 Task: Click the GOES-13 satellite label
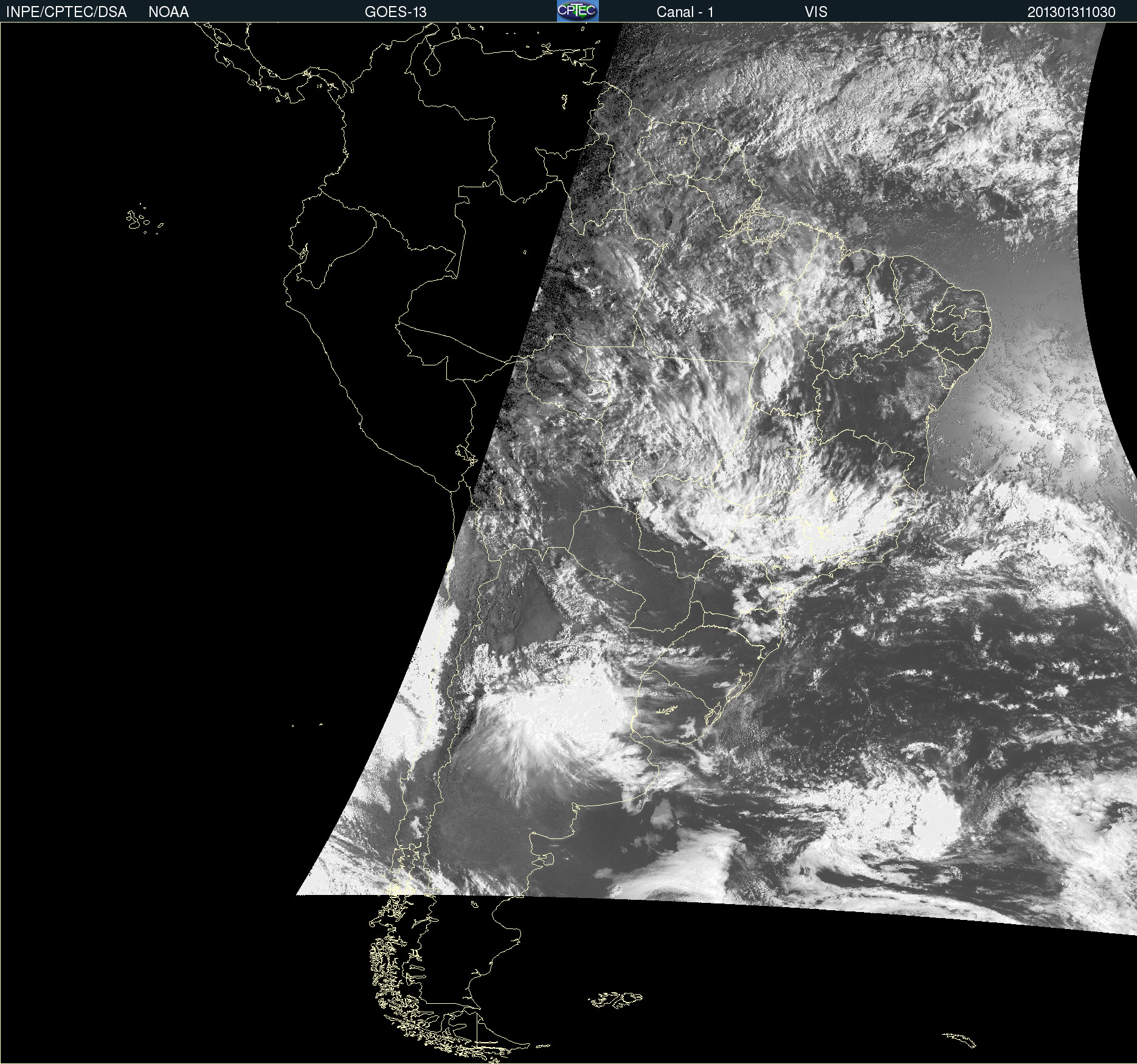tap(396, 12)
